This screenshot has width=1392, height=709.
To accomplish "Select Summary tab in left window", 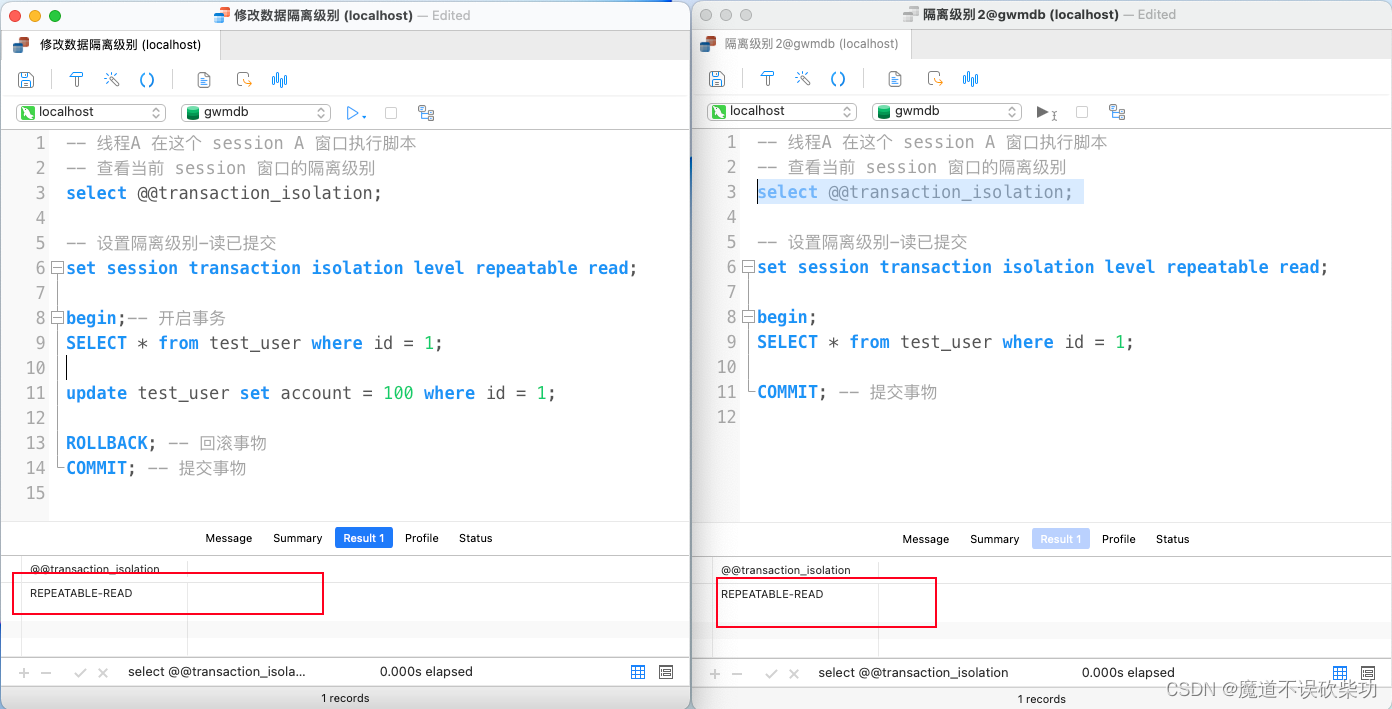I will pos(297,538).
